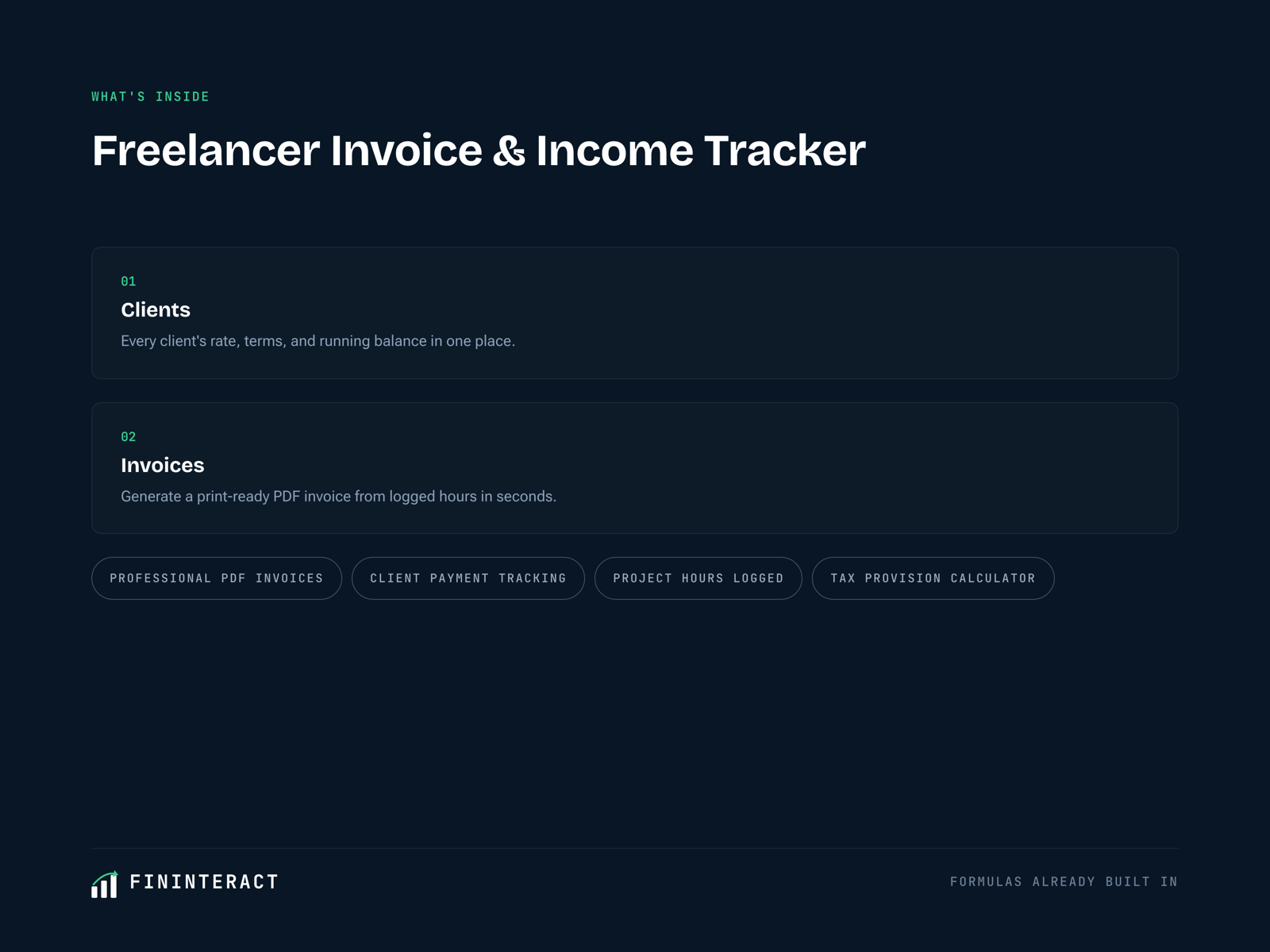1270x952 pixels.
Task: Click the "Every client's rate, terms" description
Action: click(x=318, y=341)
